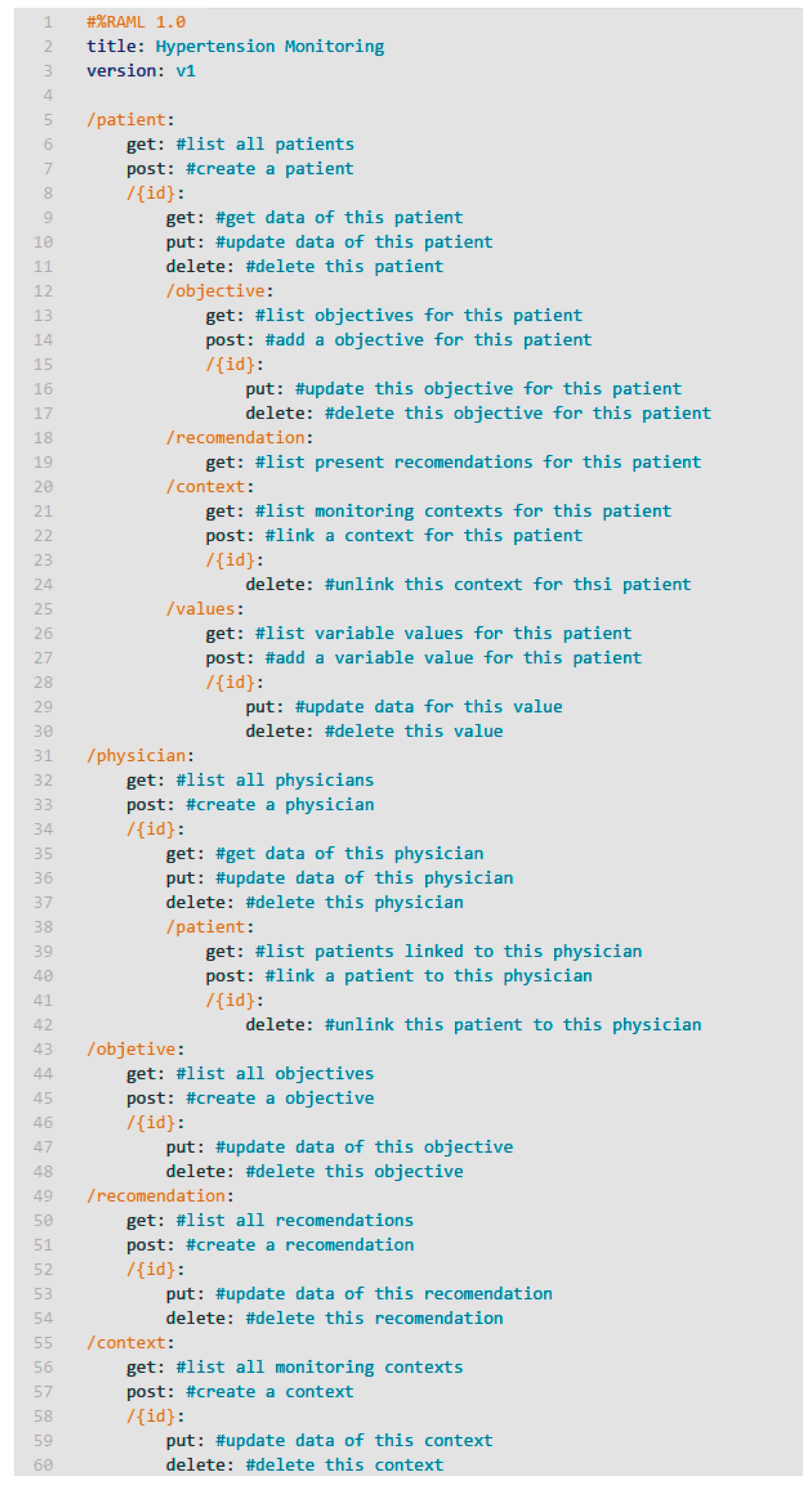The width and height of the screenshot is (812, 1489).
Task: Click the '#create a patient' comment
Action: [269, 168]
